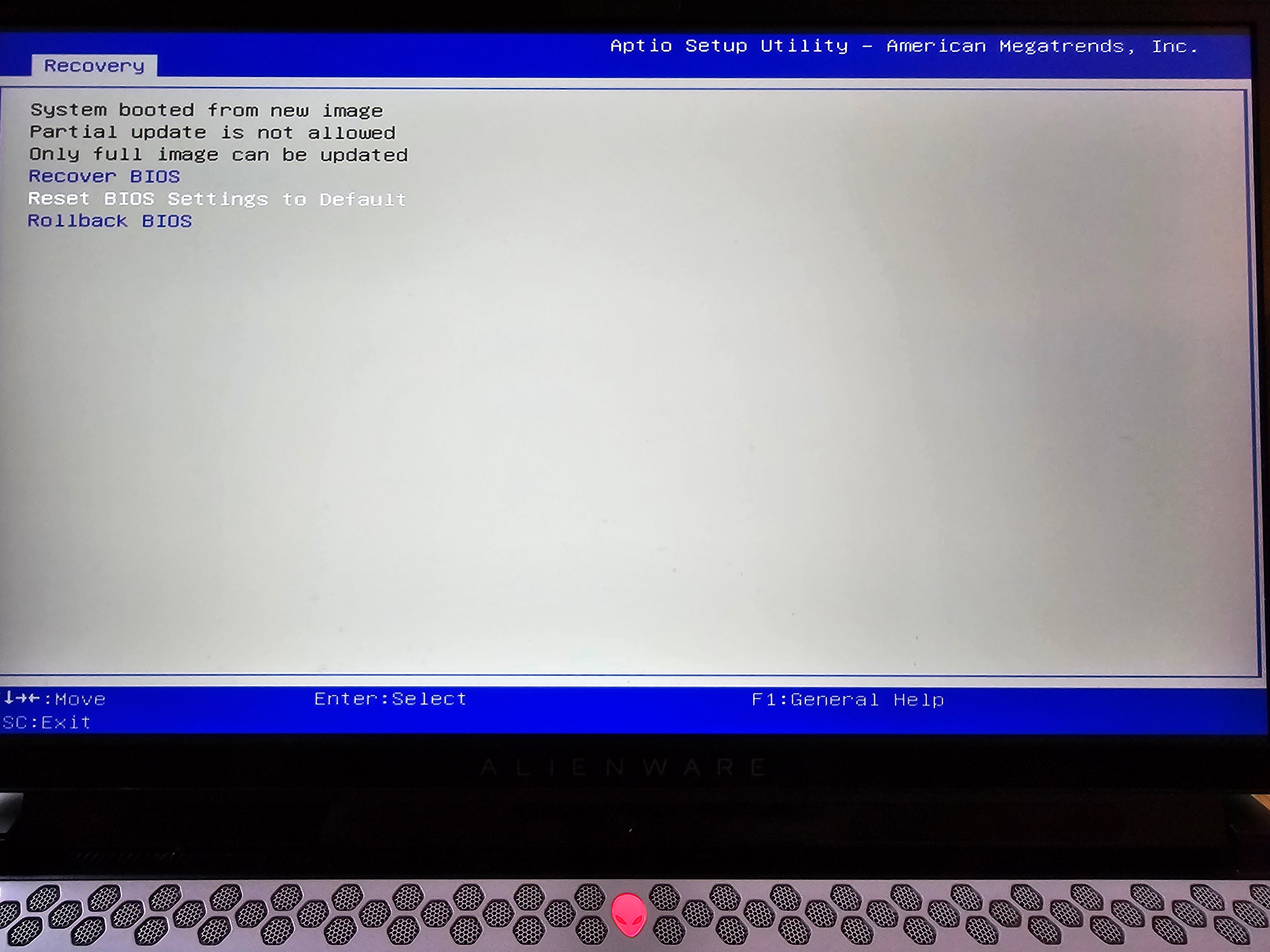1270x952 pixels.
Task: Click the F1:General Help hint
Action: 847,699
